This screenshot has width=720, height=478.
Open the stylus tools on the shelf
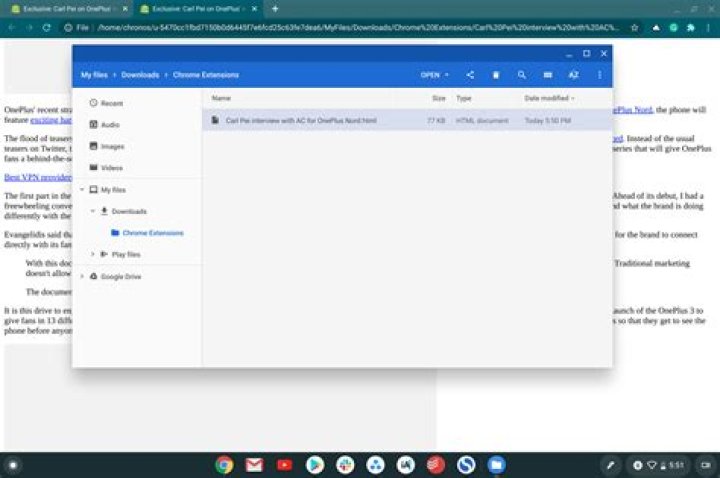[610, 465]
